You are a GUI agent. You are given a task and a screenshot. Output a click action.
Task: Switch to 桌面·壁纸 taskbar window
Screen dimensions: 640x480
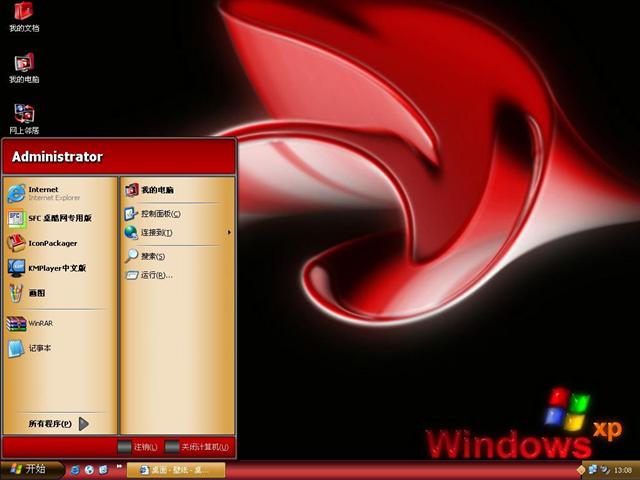[176, 470]
